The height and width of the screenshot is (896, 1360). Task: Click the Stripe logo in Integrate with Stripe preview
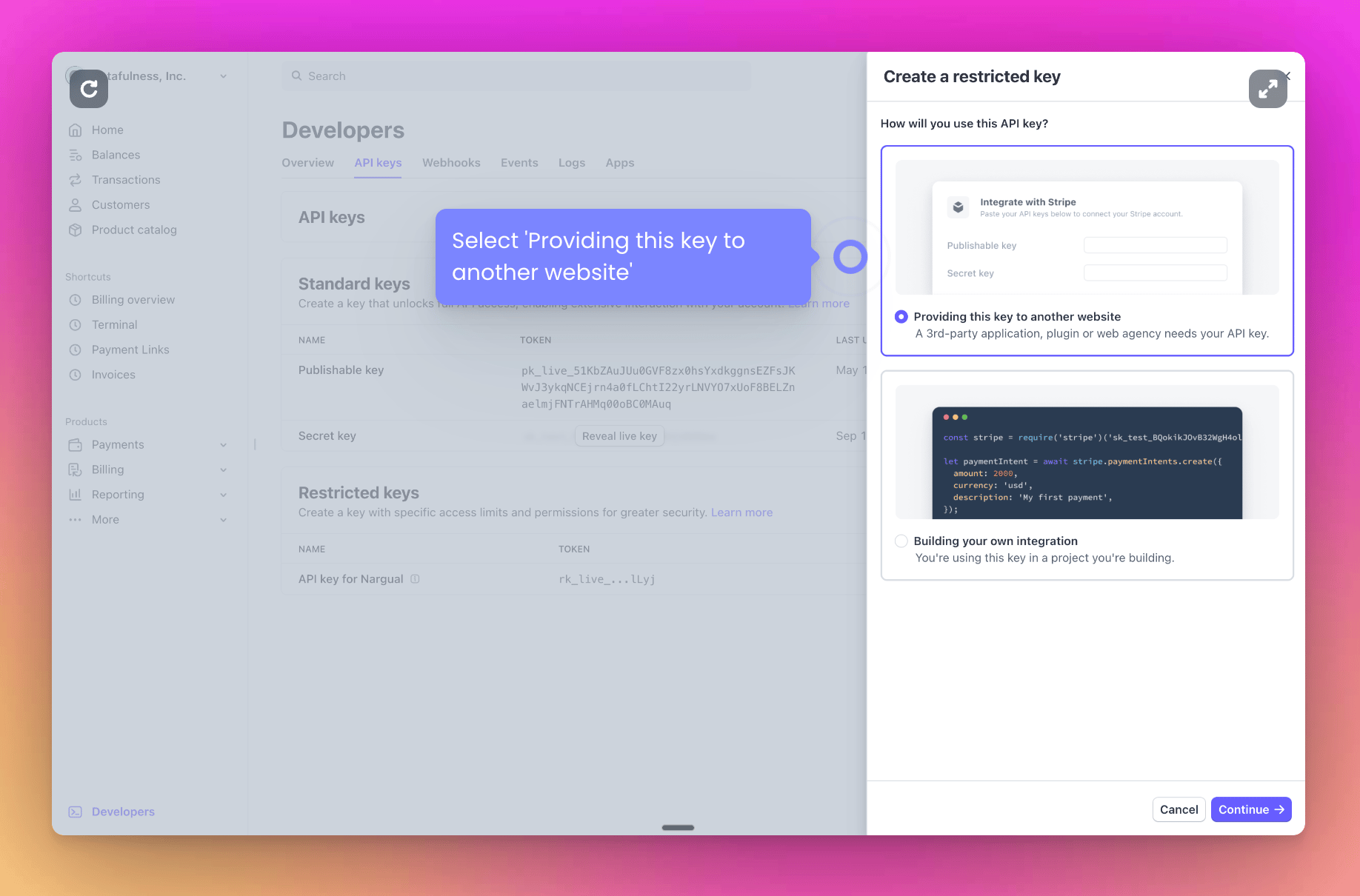tap(958, 207)
